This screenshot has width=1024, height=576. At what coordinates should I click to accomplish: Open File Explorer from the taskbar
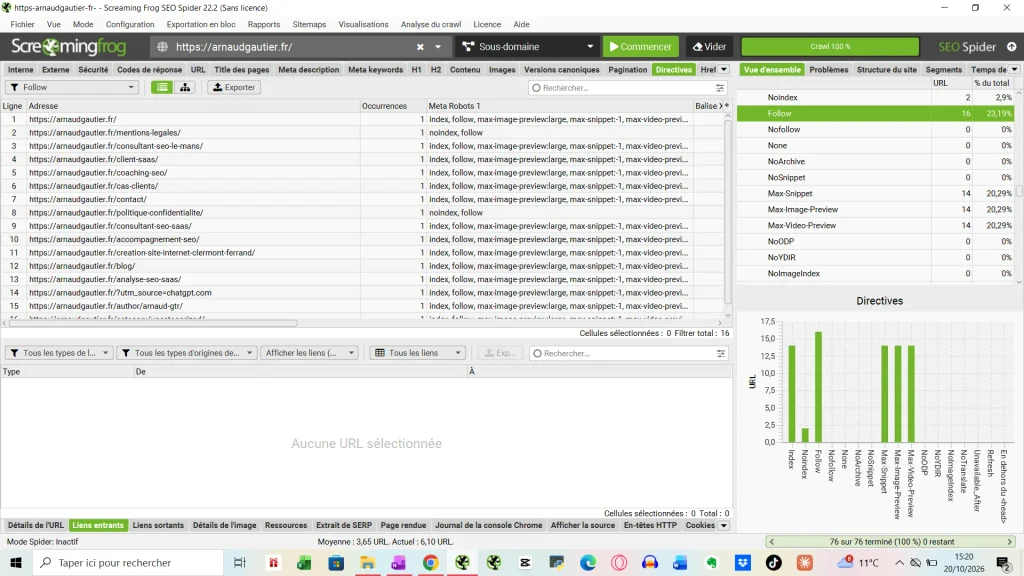click(368, 563)
